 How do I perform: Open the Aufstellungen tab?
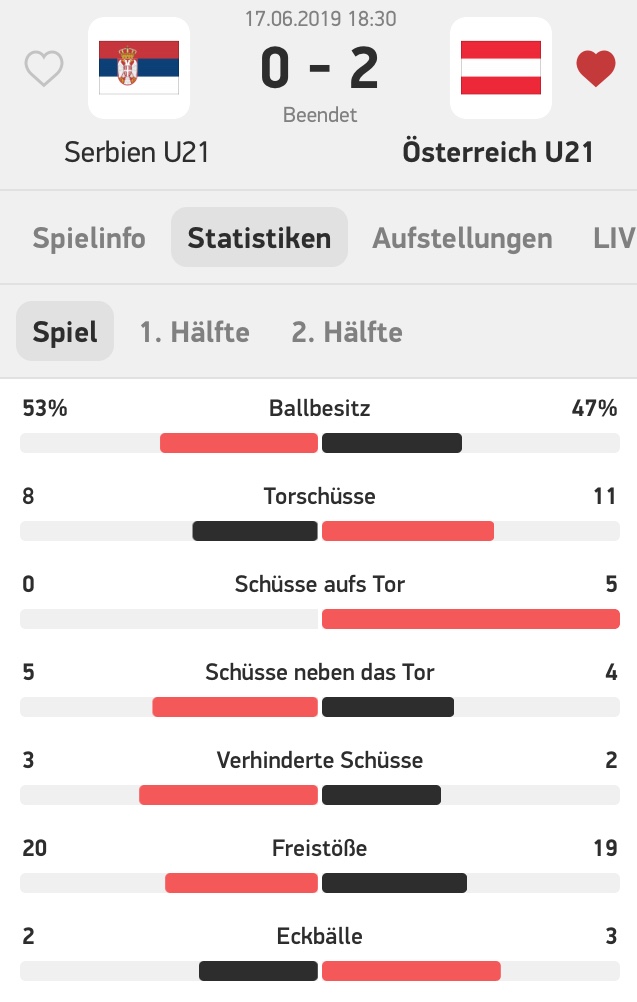[x=463, y=238]
